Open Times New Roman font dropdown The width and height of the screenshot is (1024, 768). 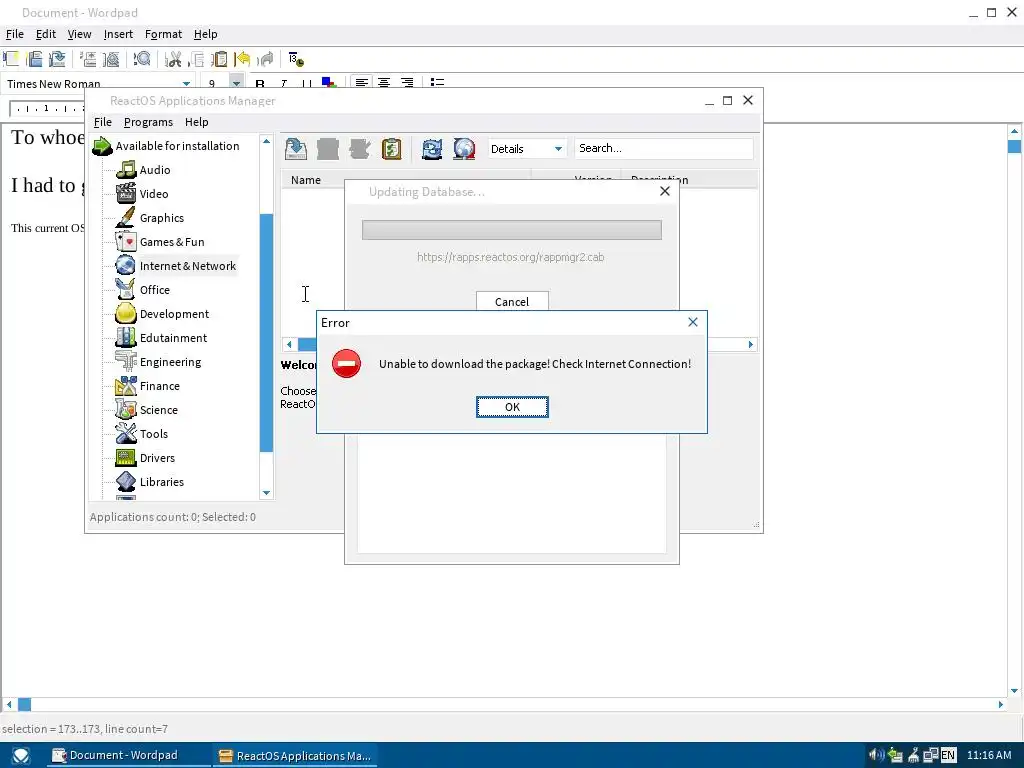186,84
